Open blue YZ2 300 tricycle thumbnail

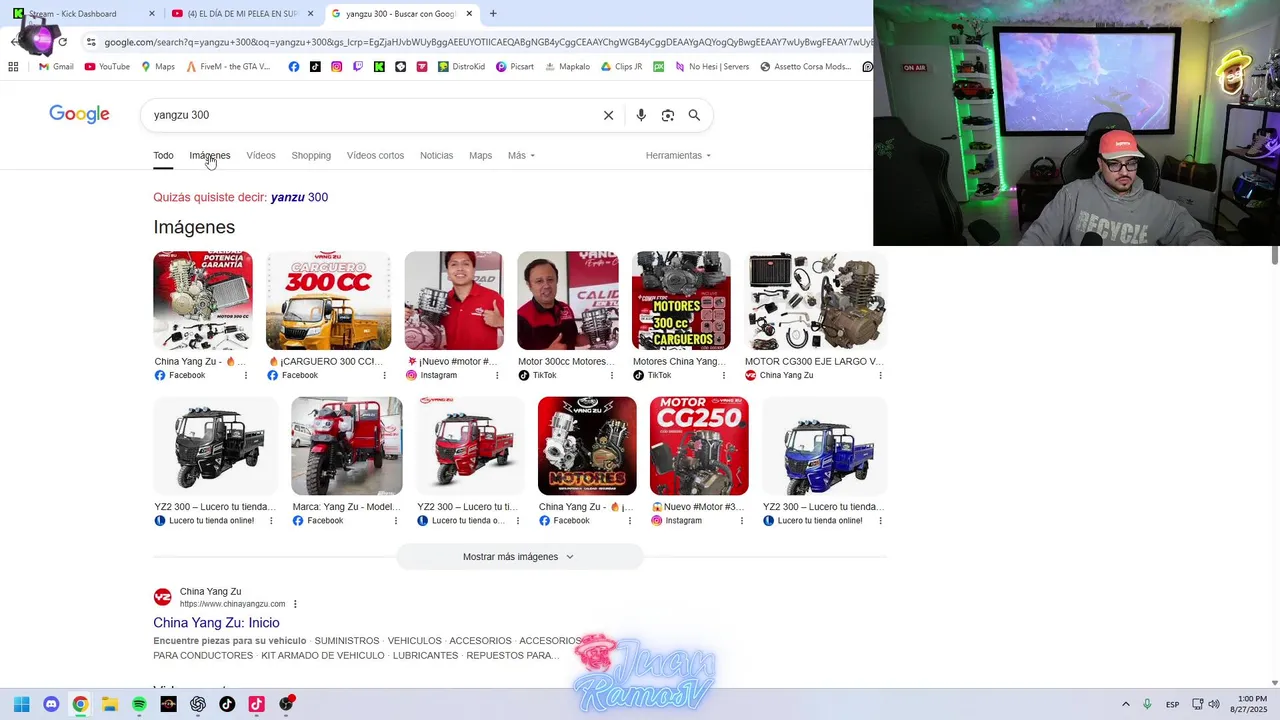[824, 446]
